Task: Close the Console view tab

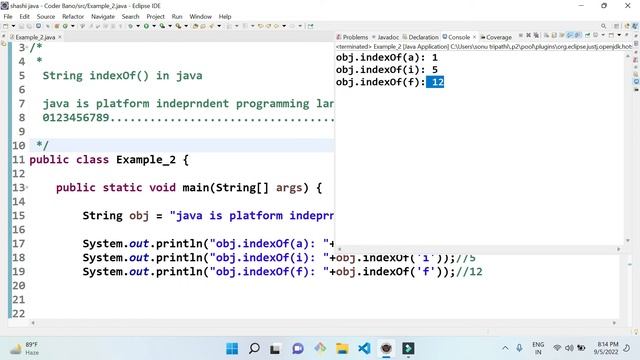Action: (x=474, y=37)
